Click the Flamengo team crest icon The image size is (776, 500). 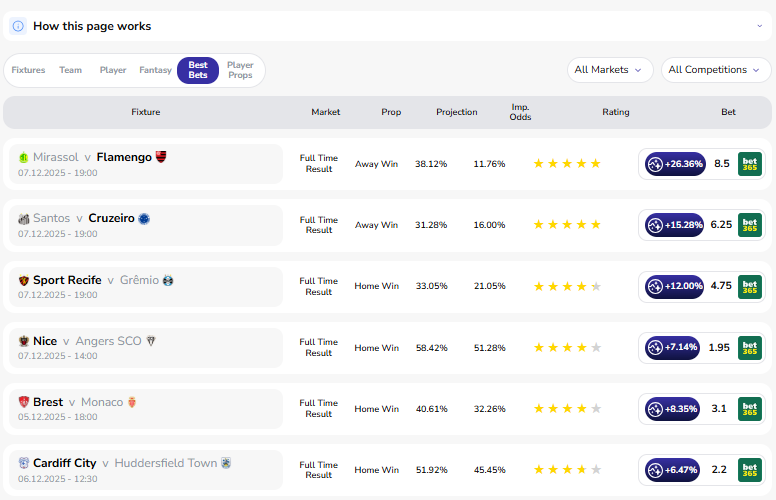(161, 157)
